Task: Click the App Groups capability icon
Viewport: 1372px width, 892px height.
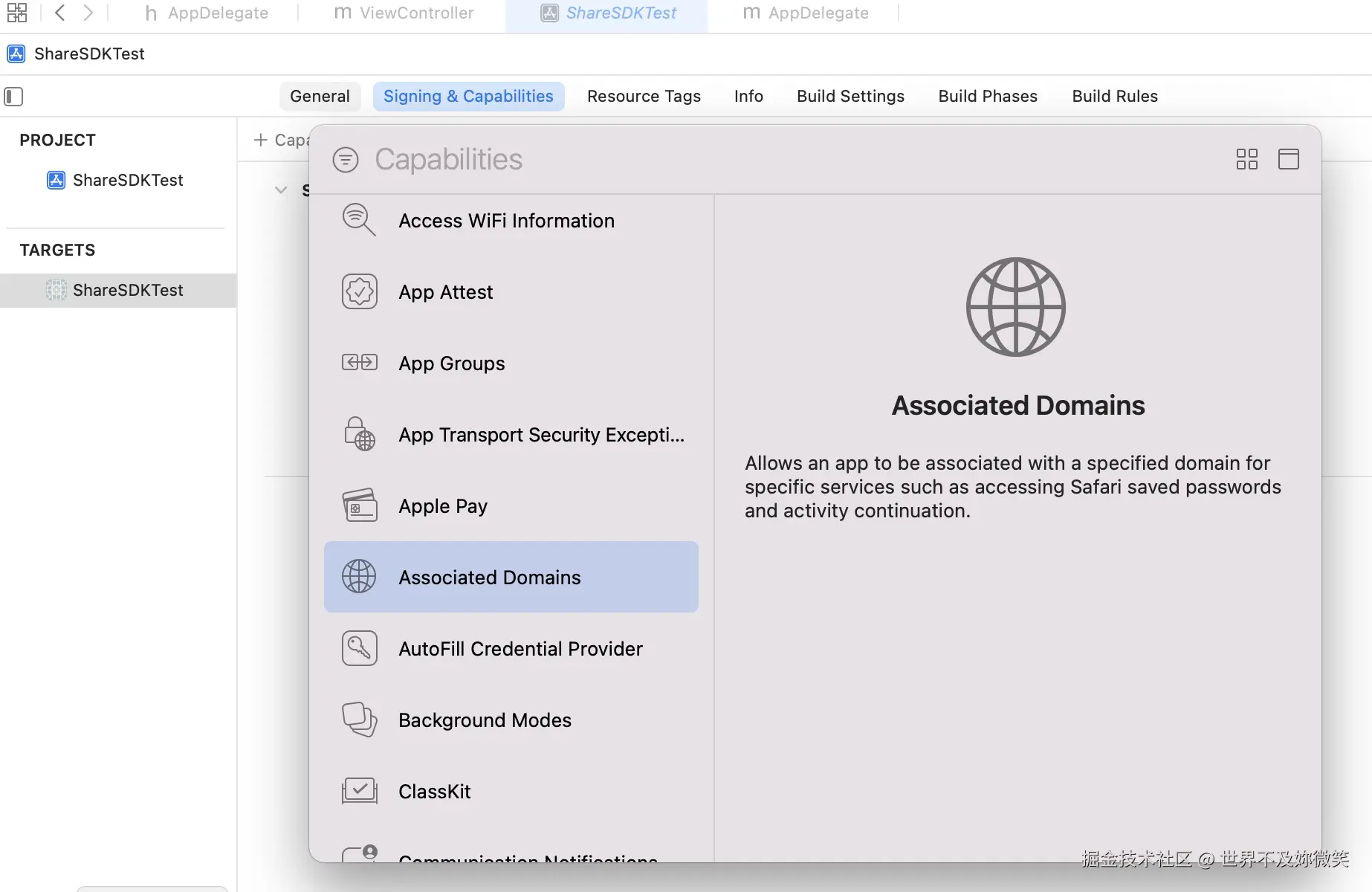Action: tap(359, 363)
